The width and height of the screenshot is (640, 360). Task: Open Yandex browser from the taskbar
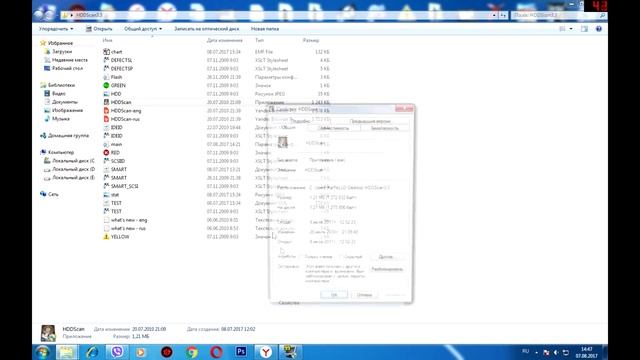[x=266, y=352]
